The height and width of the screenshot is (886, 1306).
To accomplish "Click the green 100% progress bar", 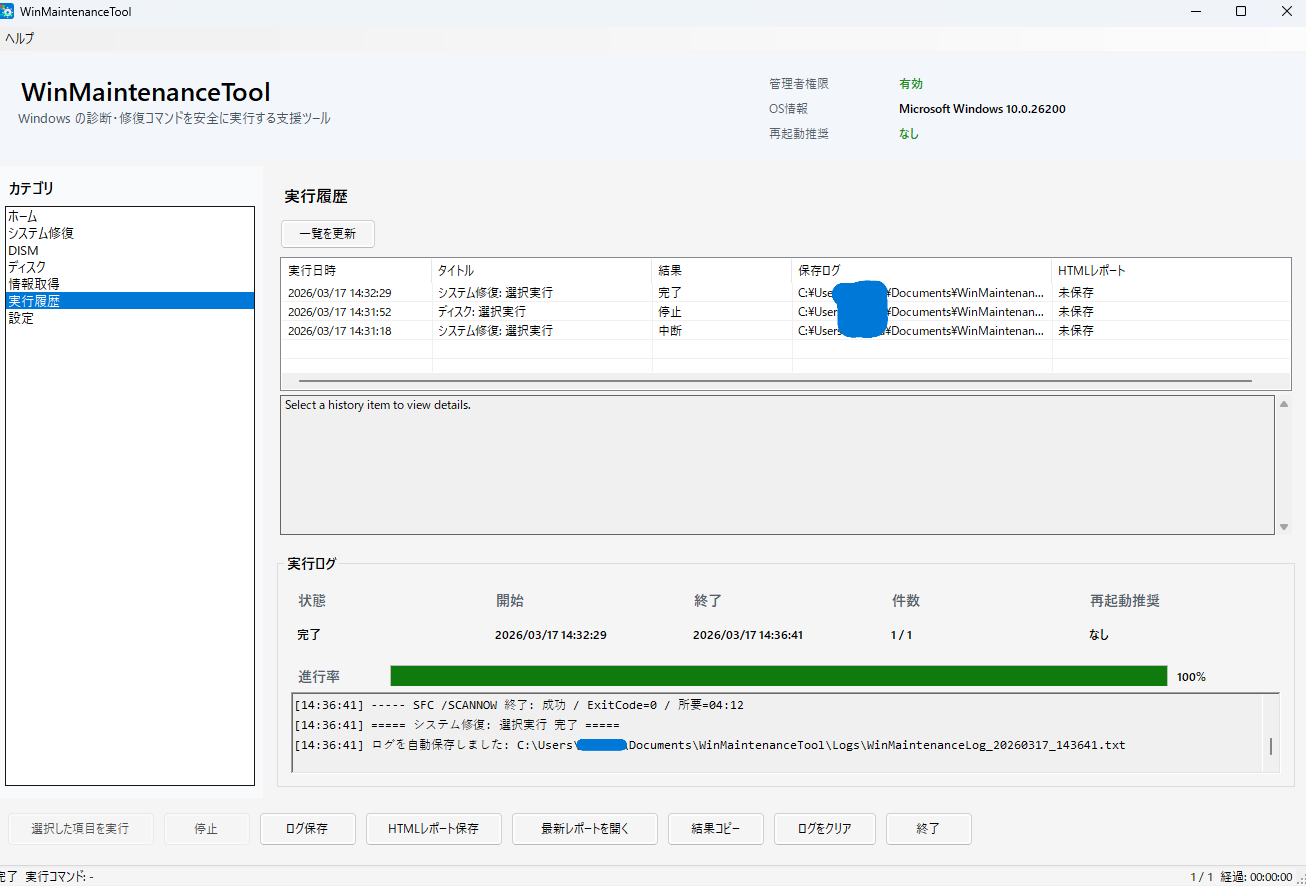I will pyautogui.click(x=779, y=676).
